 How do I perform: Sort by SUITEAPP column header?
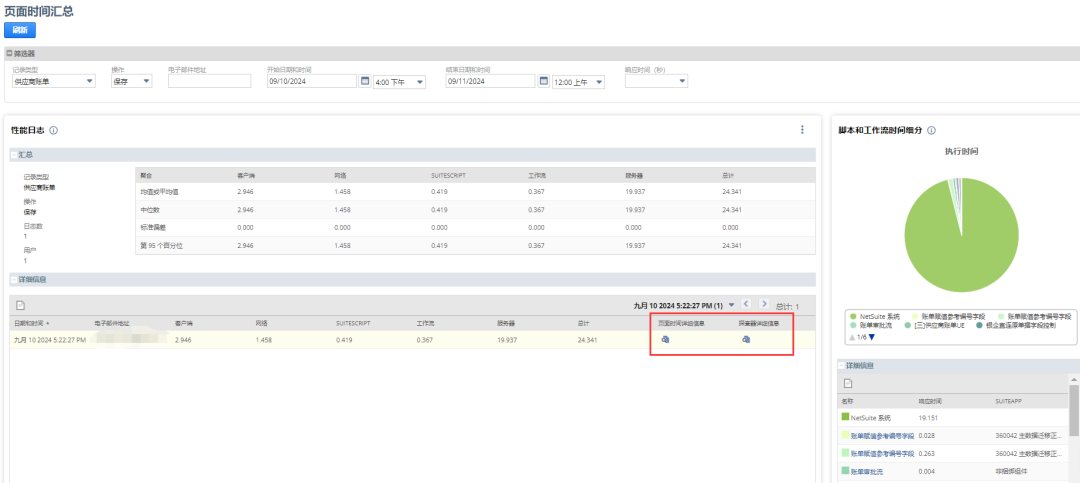coord(1009,400)
